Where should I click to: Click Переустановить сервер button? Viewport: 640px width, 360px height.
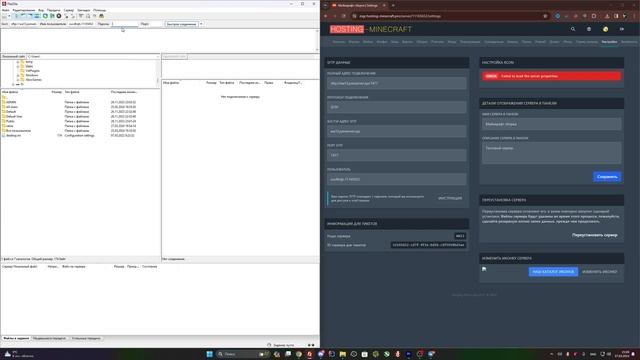point(594,235)
